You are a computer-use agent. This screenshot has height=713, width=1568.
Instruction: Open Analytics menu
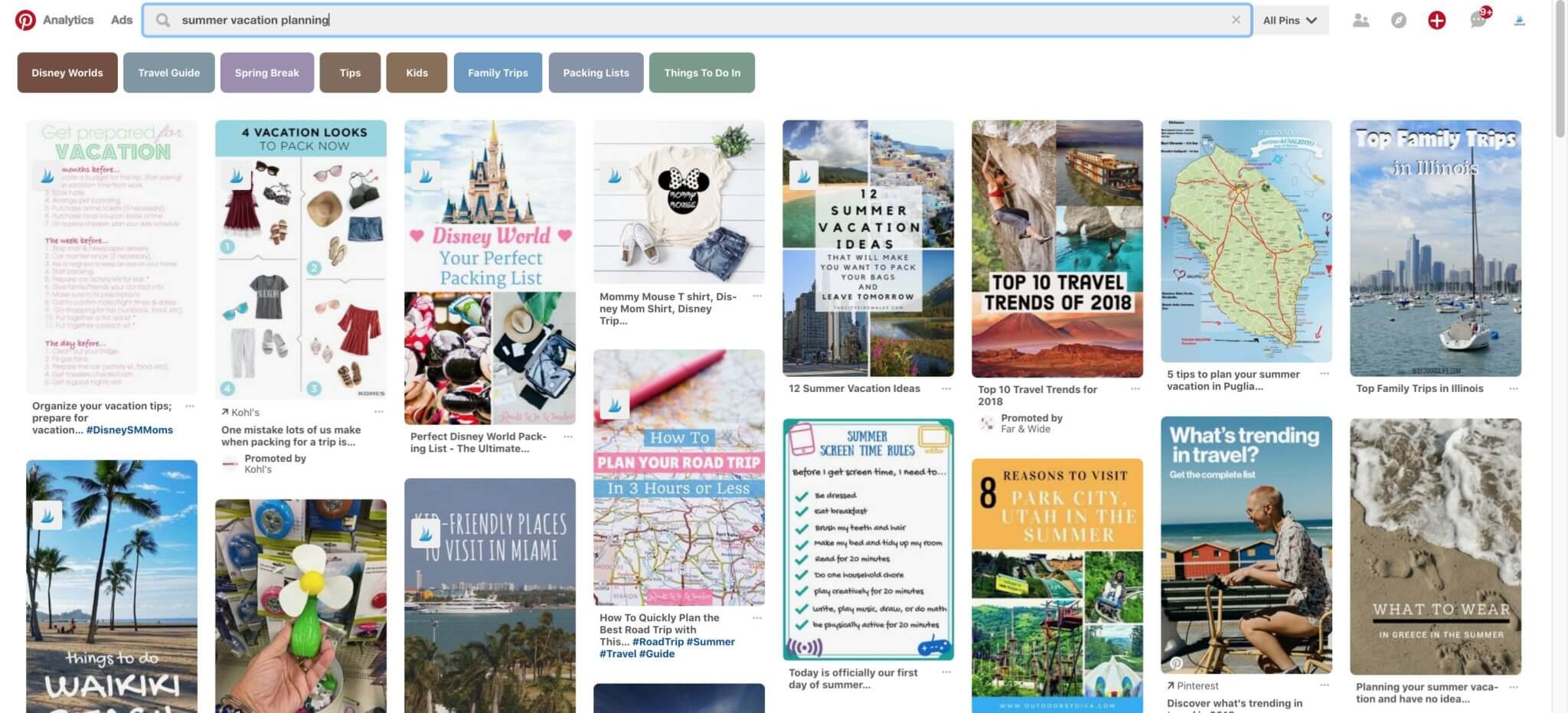(68, 20)
